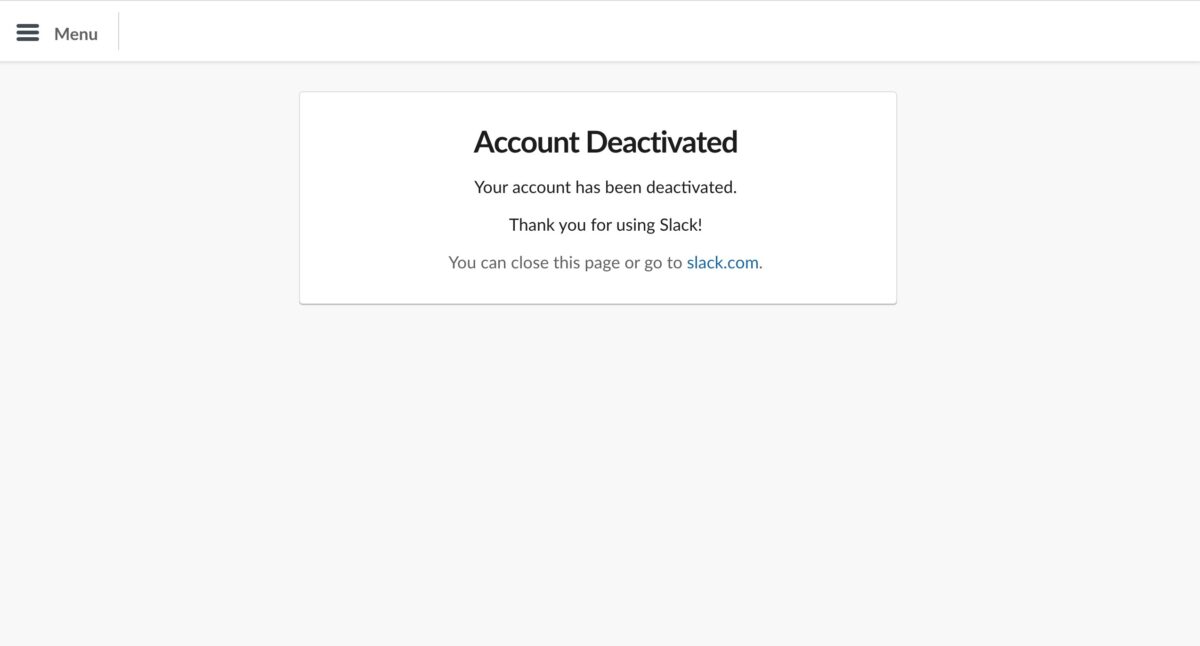Image resolution: width=1200 pixels, height=646 pixels.
Task: Click the Account Deactivated heading
Action: pyautogui.click(x=605, y=142)
